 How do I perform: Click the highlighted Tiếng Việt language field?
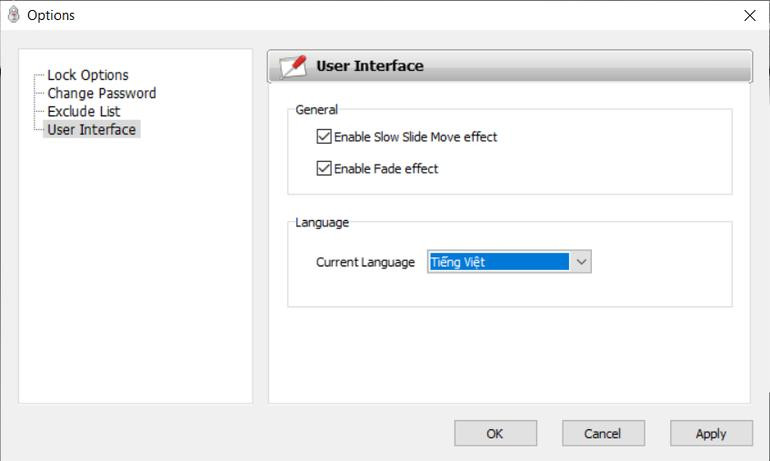tap(497, 262)
